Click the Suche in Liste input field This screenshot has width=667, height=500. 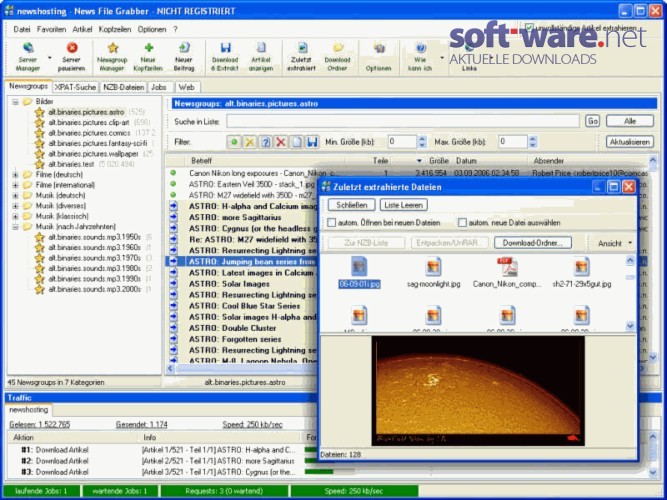coord(402,121)
